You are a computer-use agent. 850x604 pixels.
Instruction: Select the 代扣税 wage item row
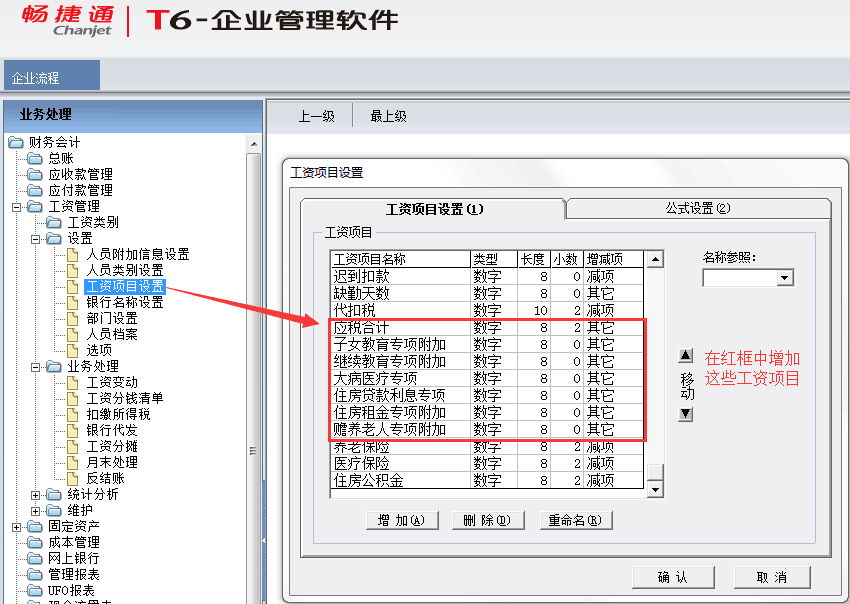(x=487, y=311)
